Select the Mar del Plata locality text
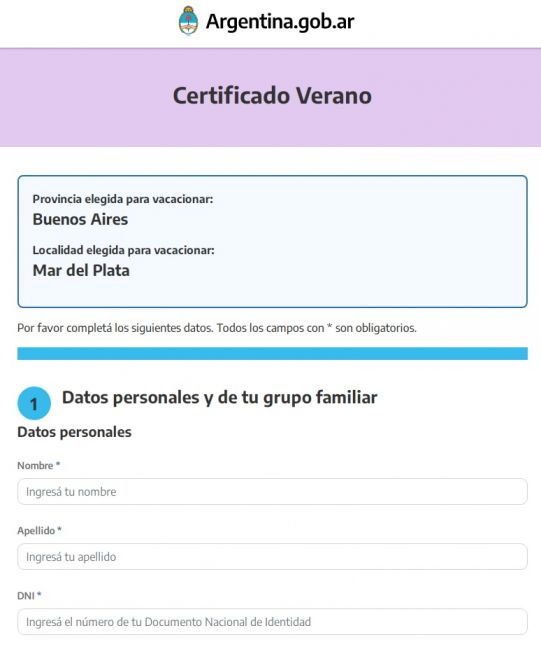541x647 pixels. tap(81, 270)
